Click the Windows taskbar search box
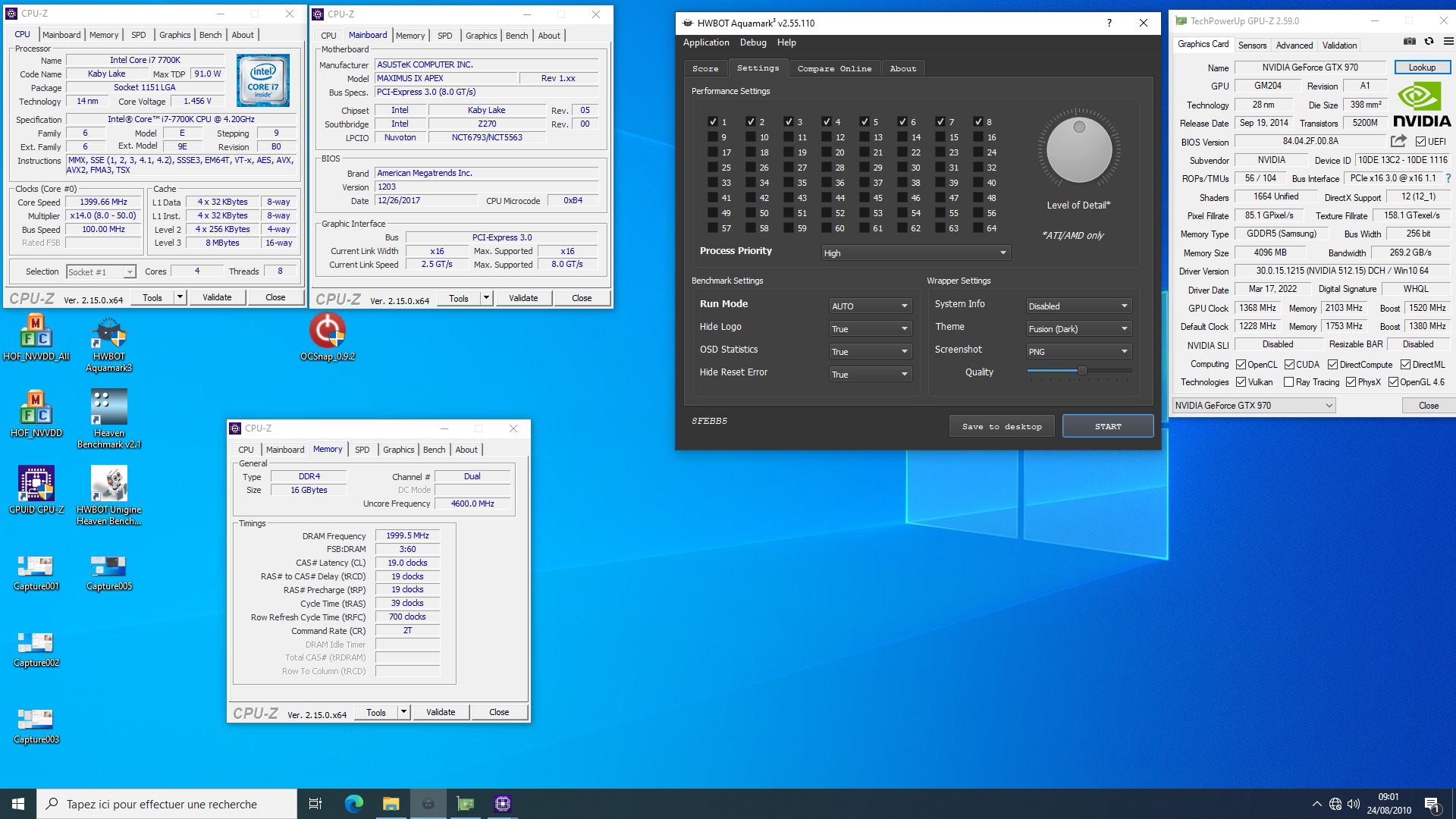The image size is (1456, 819). [x=167, y=804]
